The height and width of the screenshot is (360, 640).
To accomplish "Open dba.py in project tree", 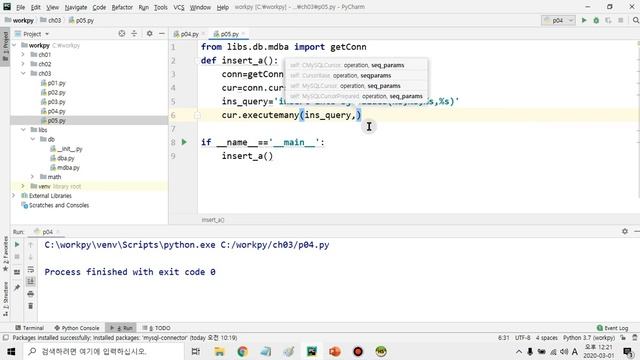I will click(62, 158).
